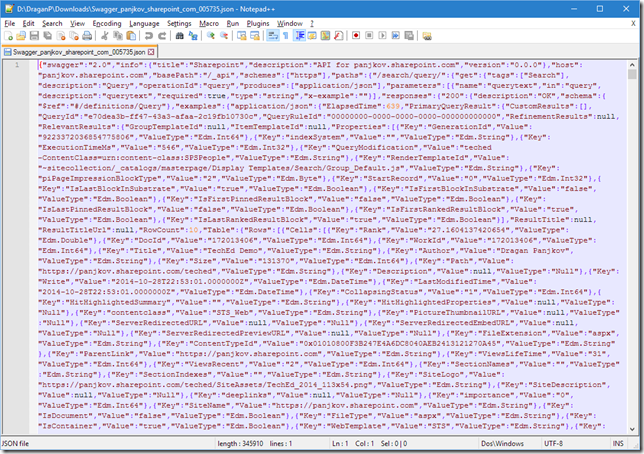This screenshot has width=644, height=454.
Task: Show the Document Map panel
Action: [x=325, y=36]
